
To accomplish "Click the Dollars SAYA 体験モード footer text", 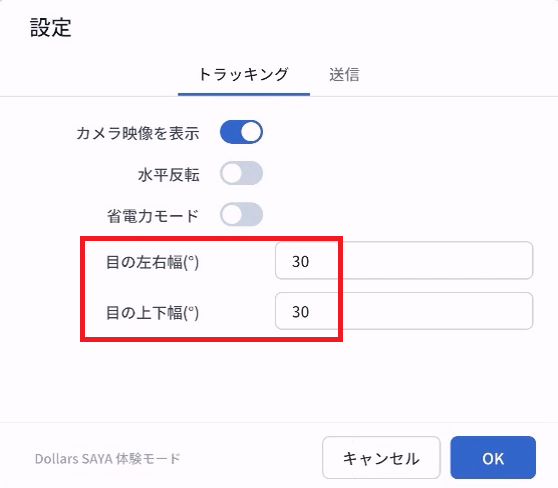I will click(108, 458).
